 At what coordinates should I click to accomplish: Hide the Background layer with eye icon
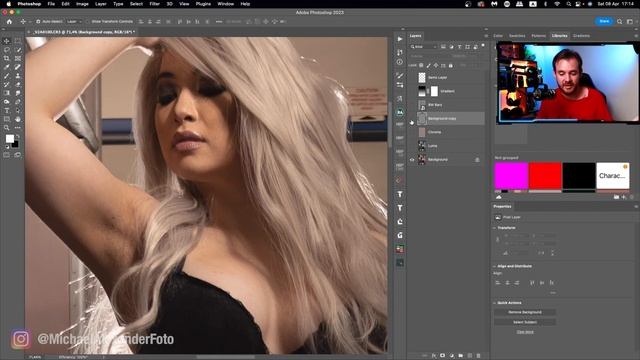412,160
